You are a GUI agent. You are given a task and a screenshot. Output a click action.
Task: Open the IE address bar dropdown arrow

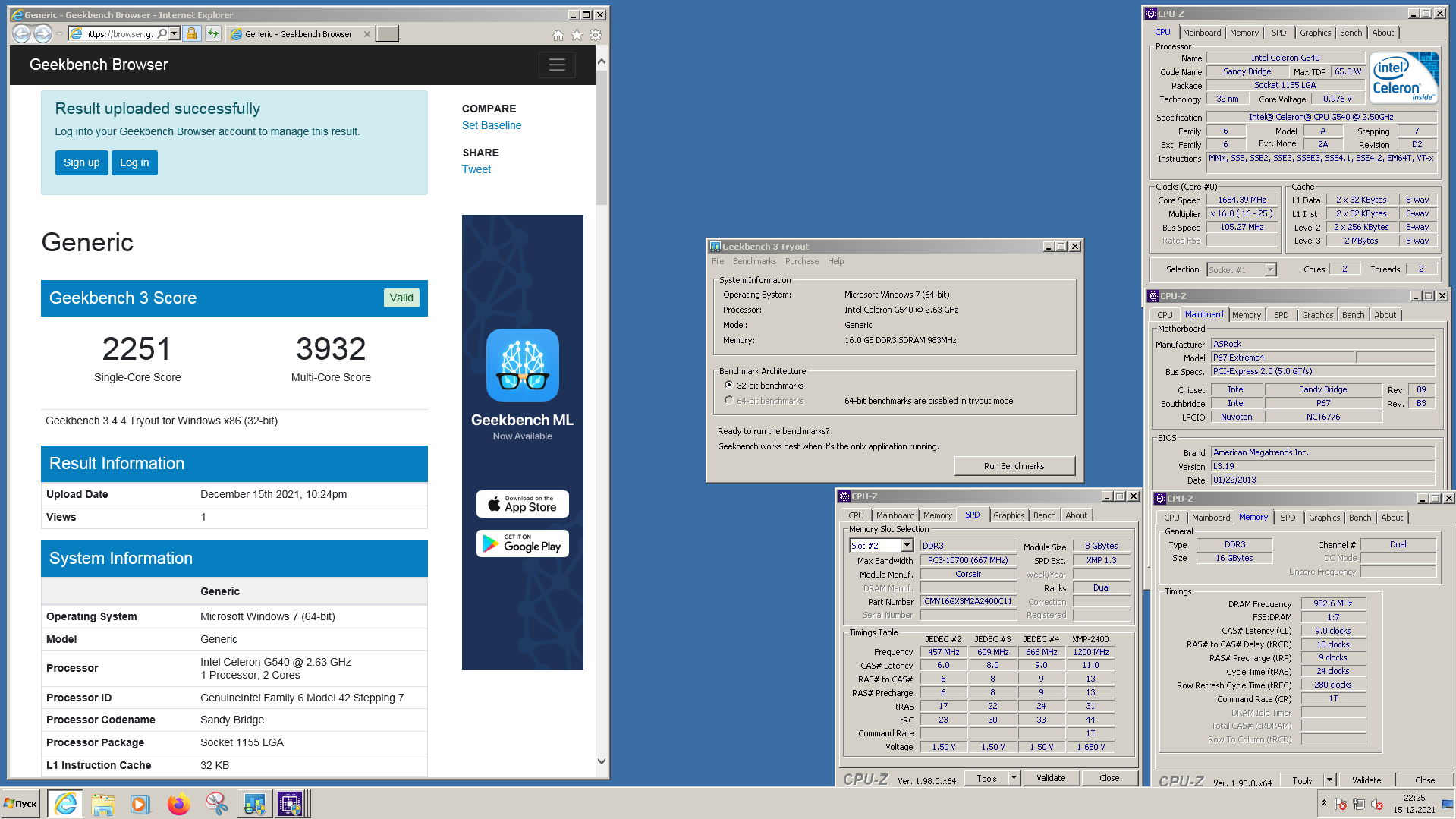175,33
